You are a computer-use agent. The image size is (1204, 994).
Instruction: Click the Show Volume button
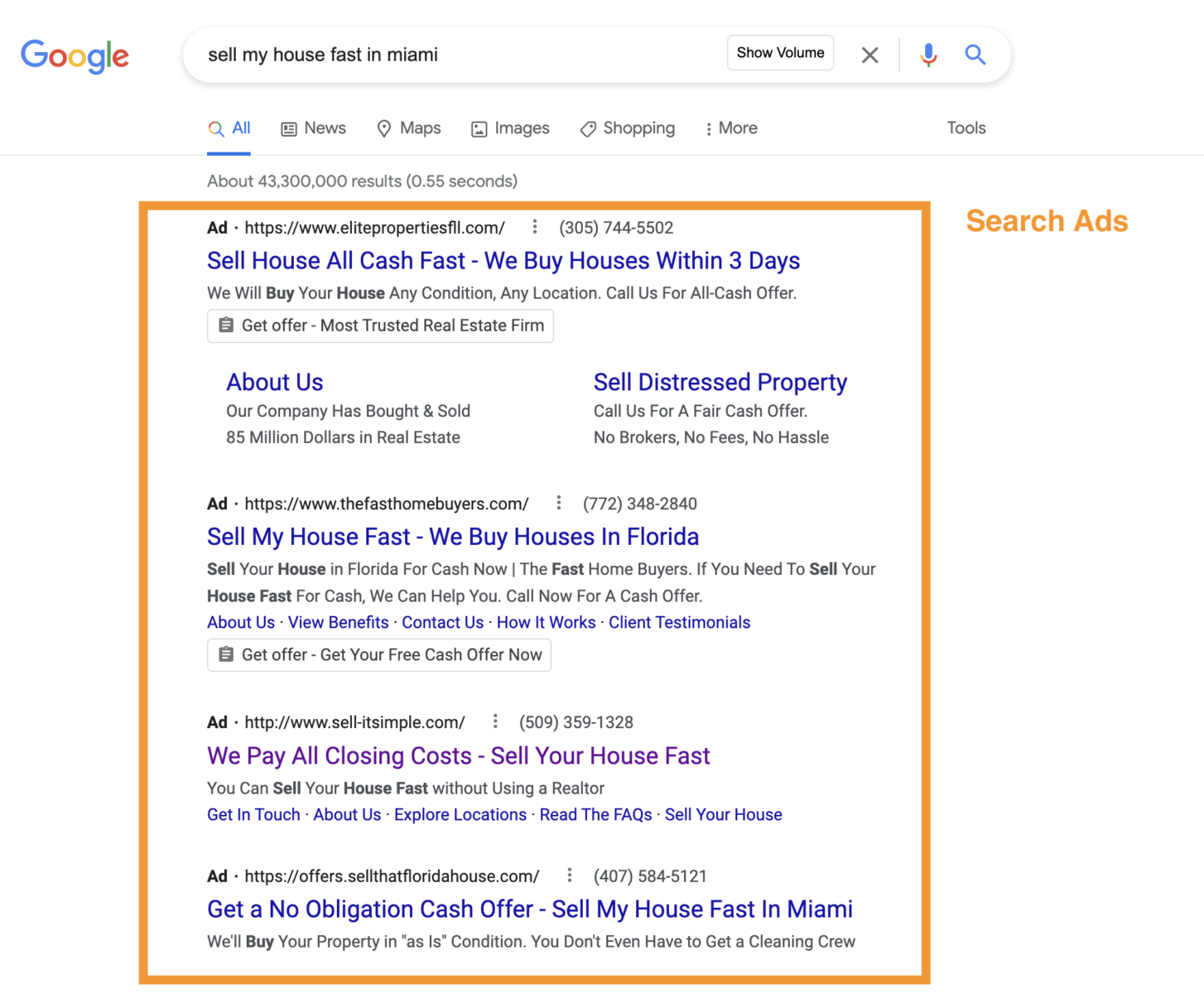coord(780,53)
